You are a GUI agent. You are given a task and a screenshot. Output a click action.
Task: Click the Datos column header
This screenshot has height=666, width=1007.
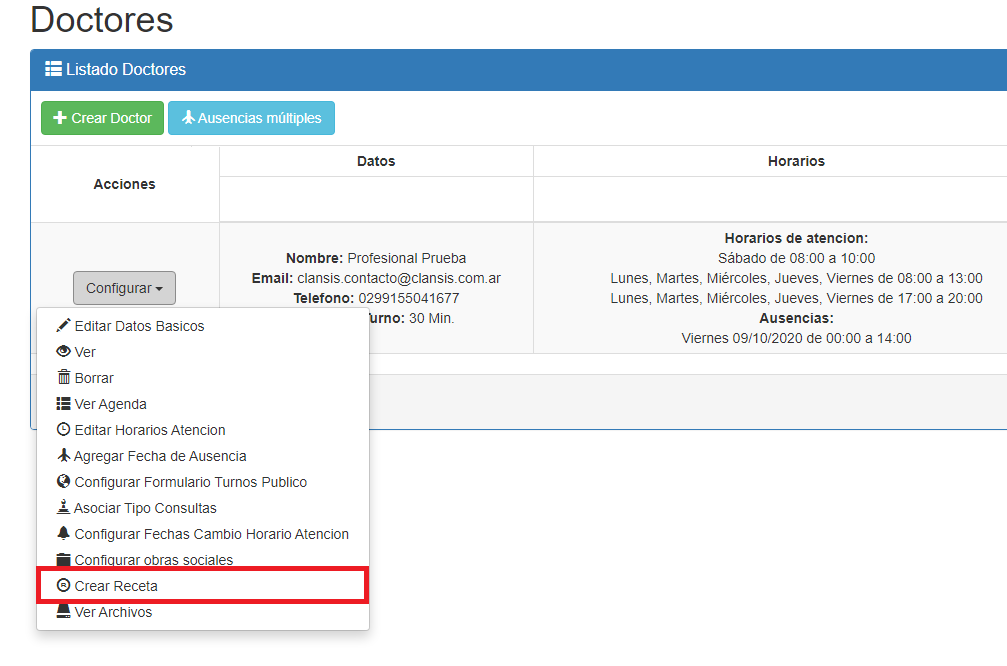[x=376, y=161]
